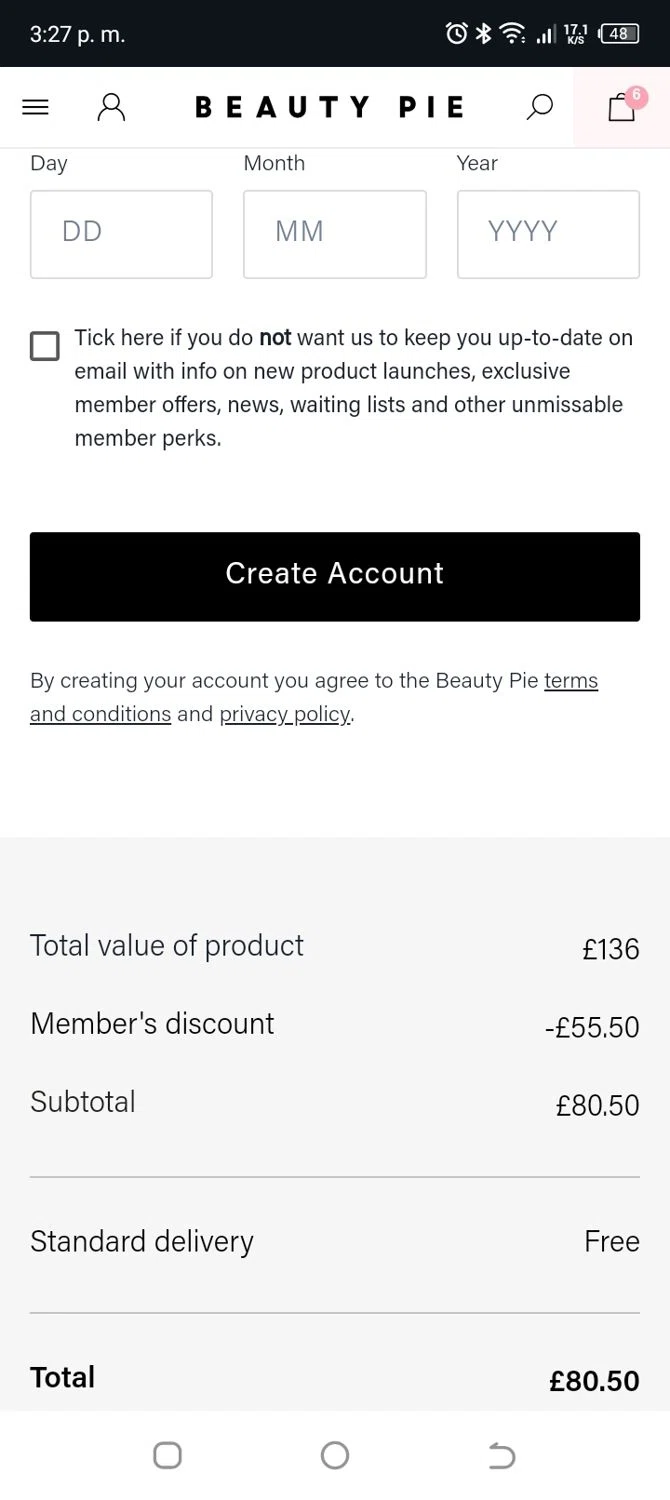Focus the Year YYYY field
Image resolution: width=670 pixels, height=1500 pixels.
548,234
